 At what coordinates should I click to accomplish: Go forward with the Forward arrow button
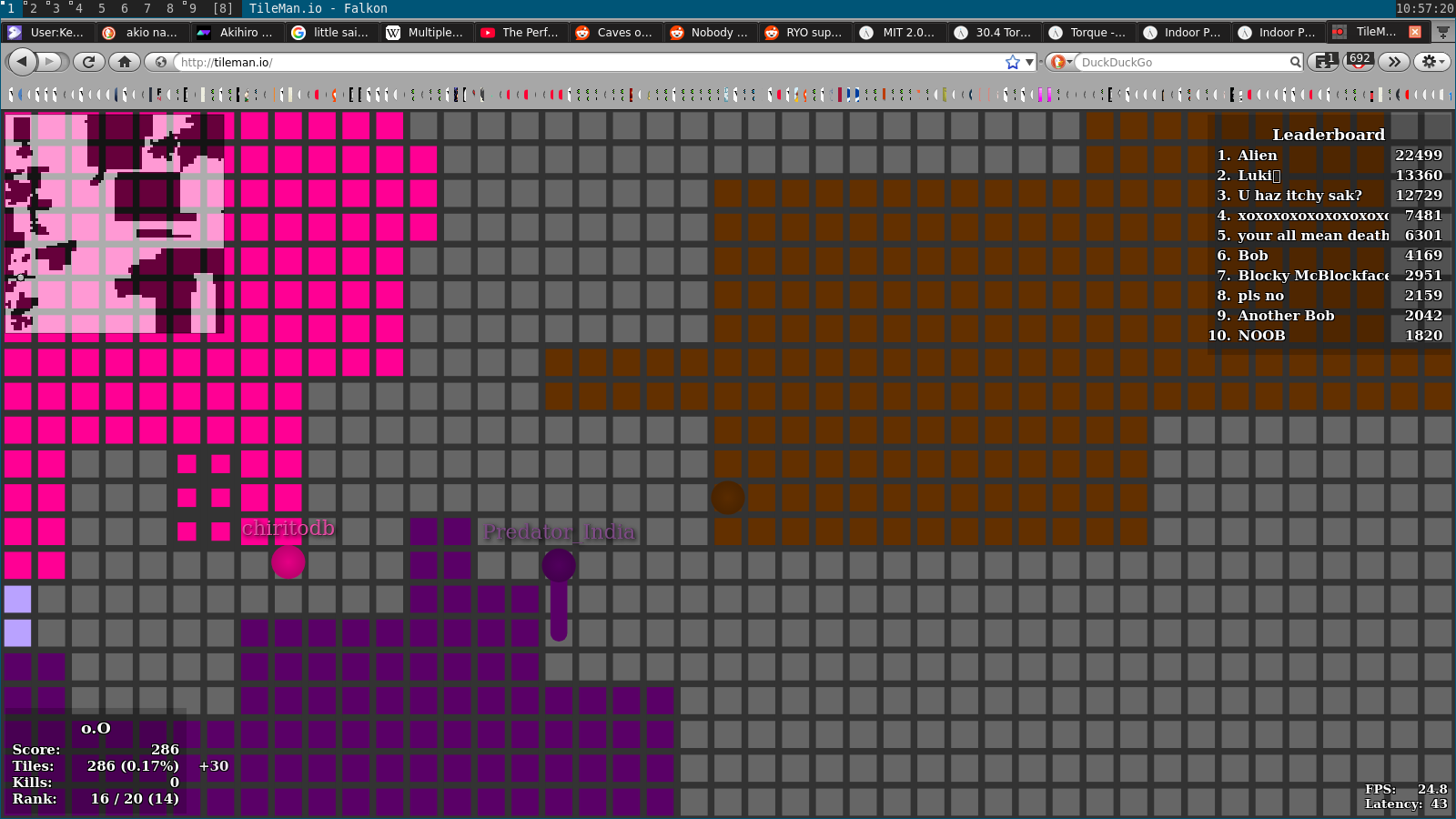51,62
